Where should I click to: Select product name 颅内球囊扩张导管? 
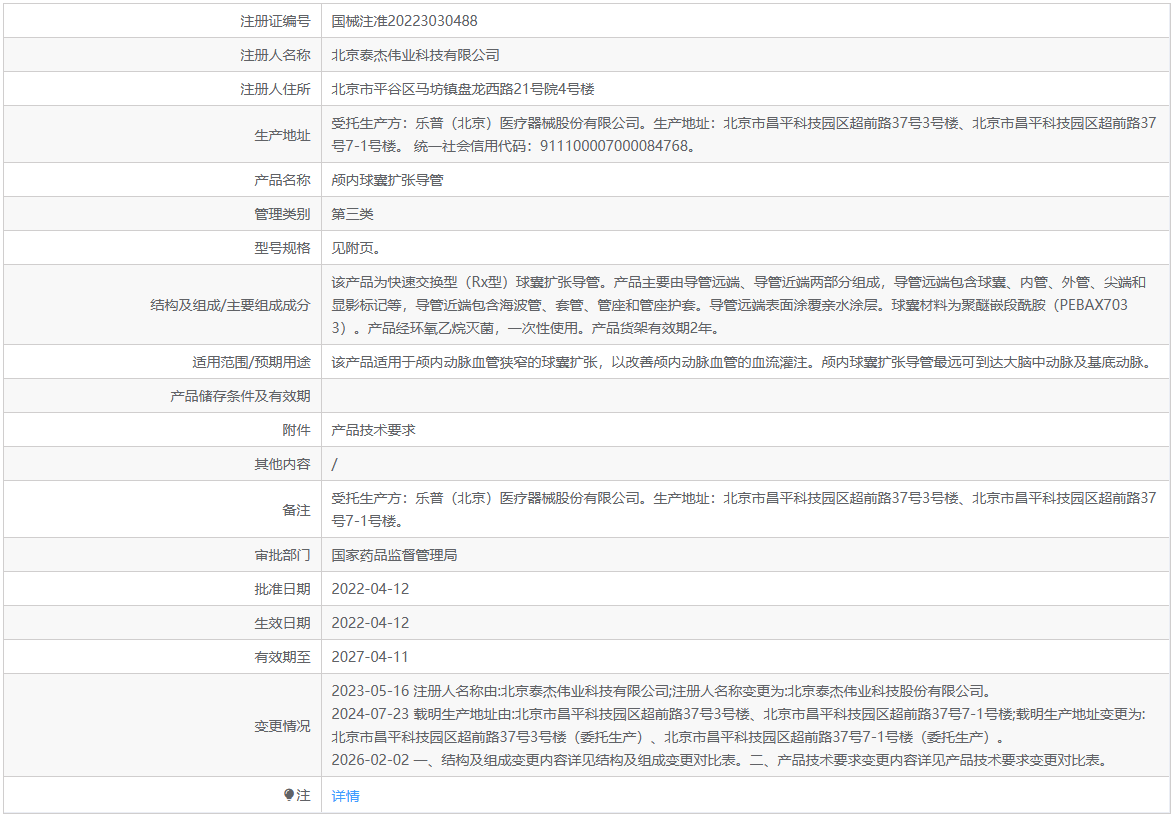coord(388,180)
